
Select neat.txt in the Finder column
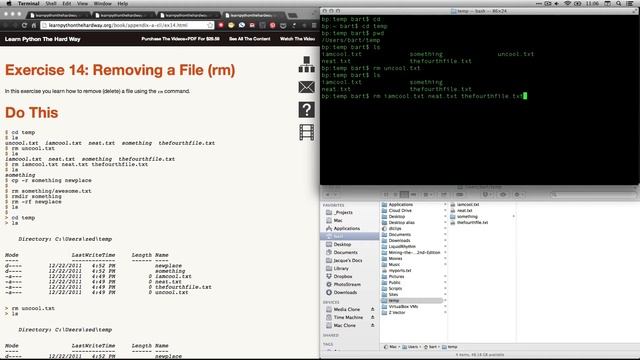(464, 211)
